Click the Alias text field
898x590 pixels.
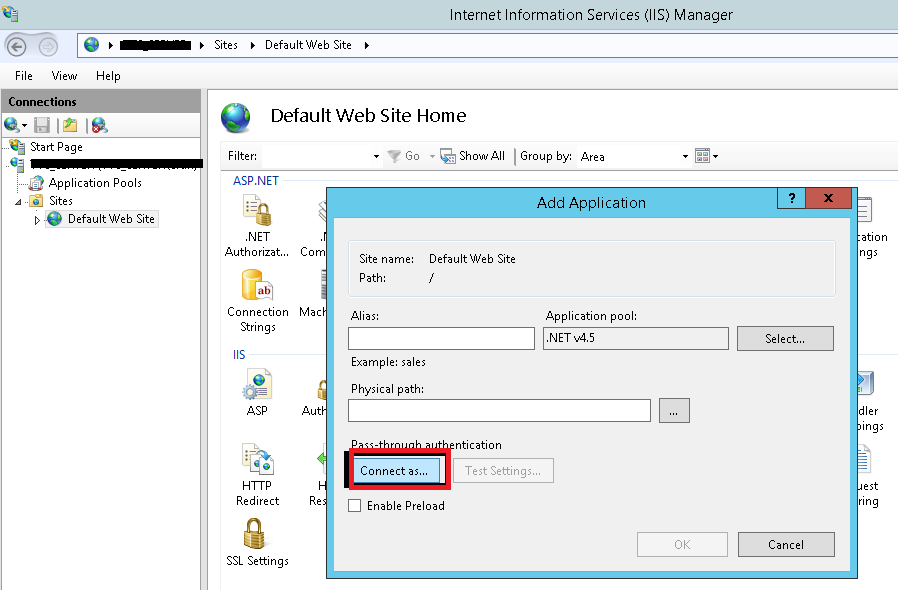pos(441,339)
